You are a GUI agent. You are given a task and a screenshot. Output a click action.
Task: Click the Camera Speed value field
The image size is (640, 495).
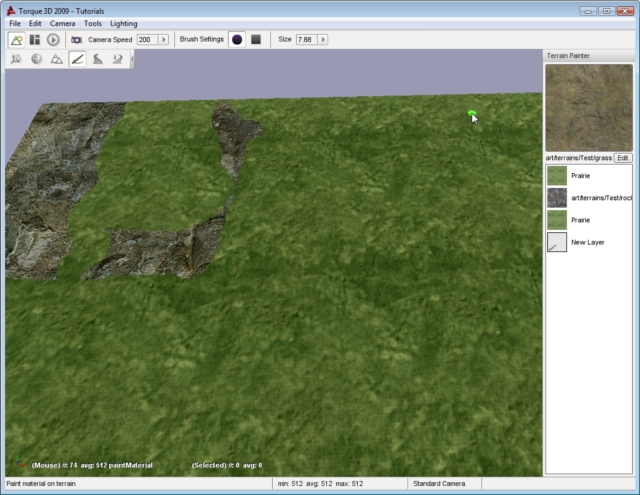click(146, 40)
